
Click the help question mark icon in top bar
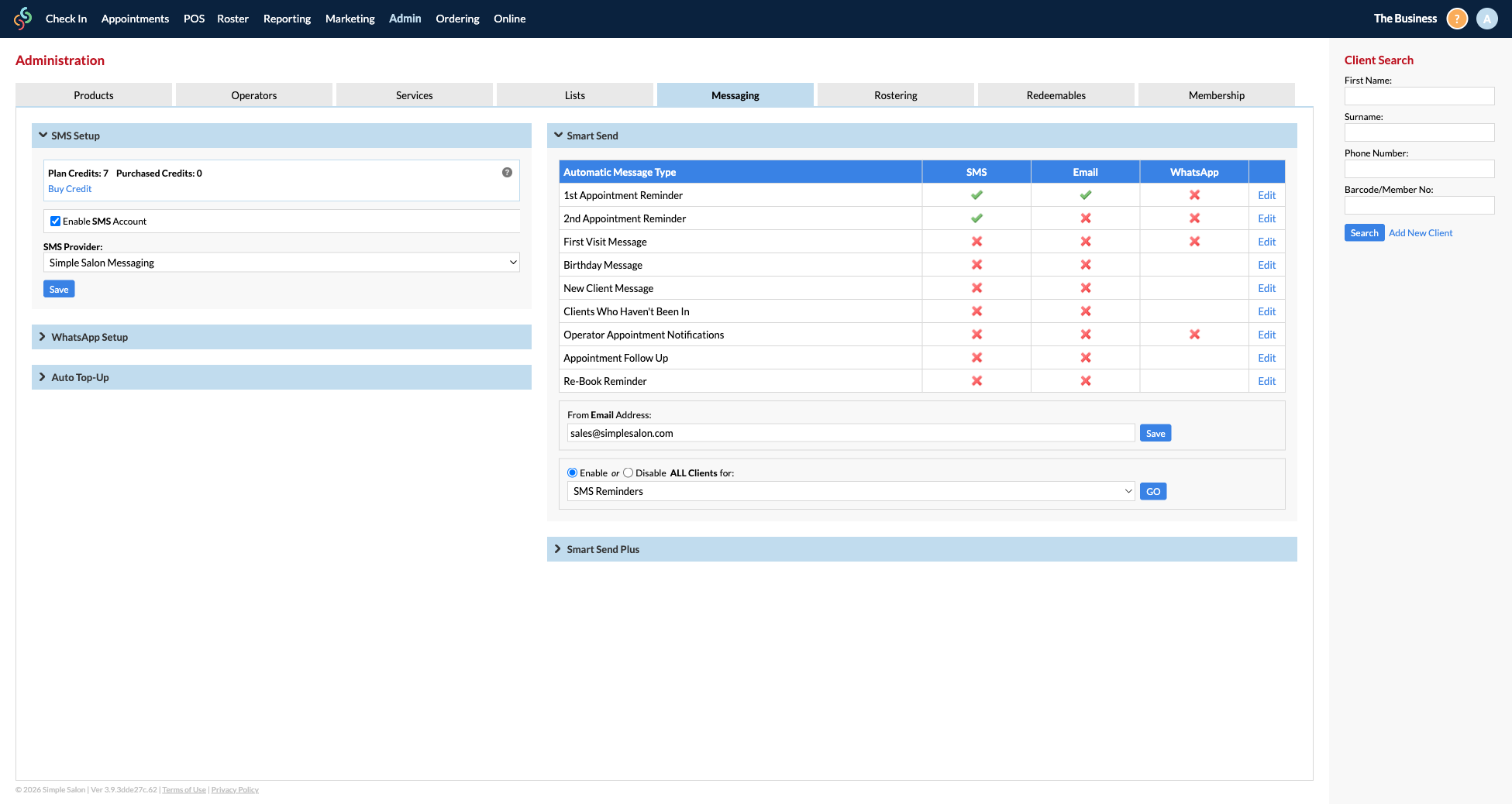point(1456,18)
